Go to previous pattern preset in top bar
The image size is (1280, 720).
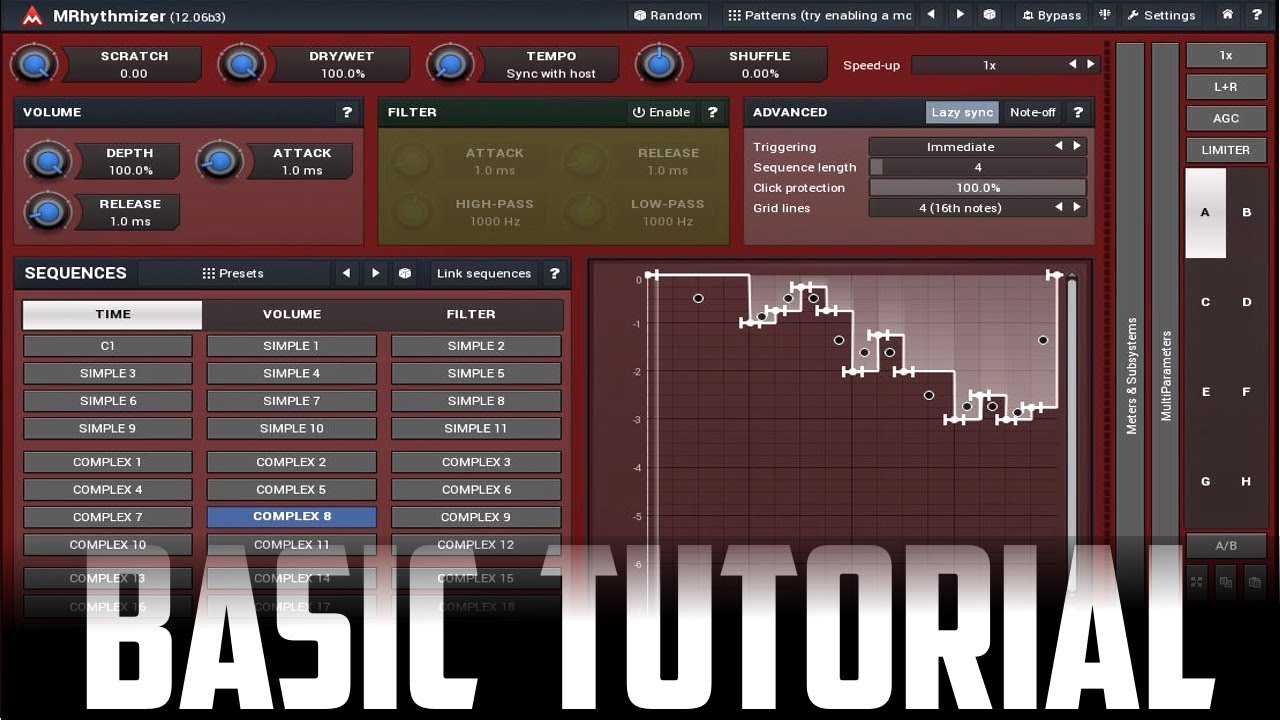(931, 15)
